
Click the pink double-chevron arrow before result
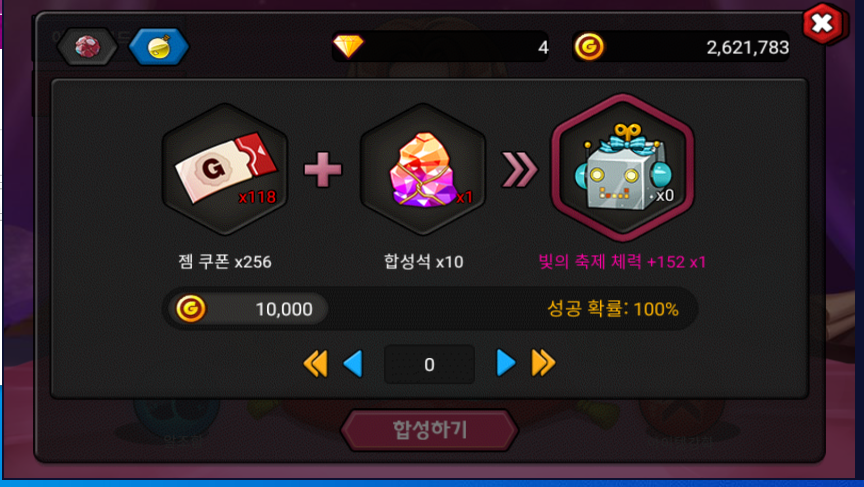(520, 169)
